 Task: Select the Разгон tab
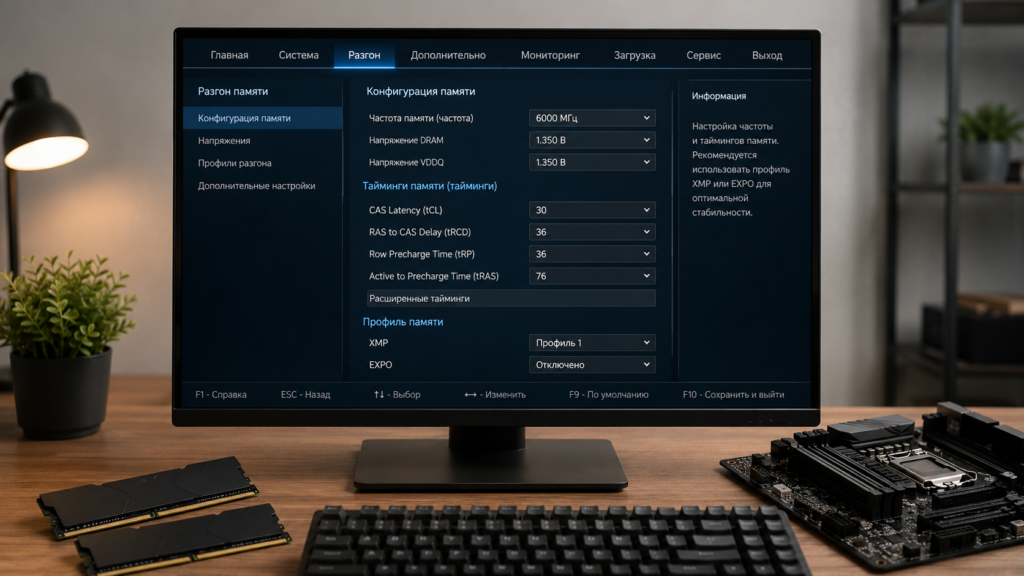click(364, 56)
